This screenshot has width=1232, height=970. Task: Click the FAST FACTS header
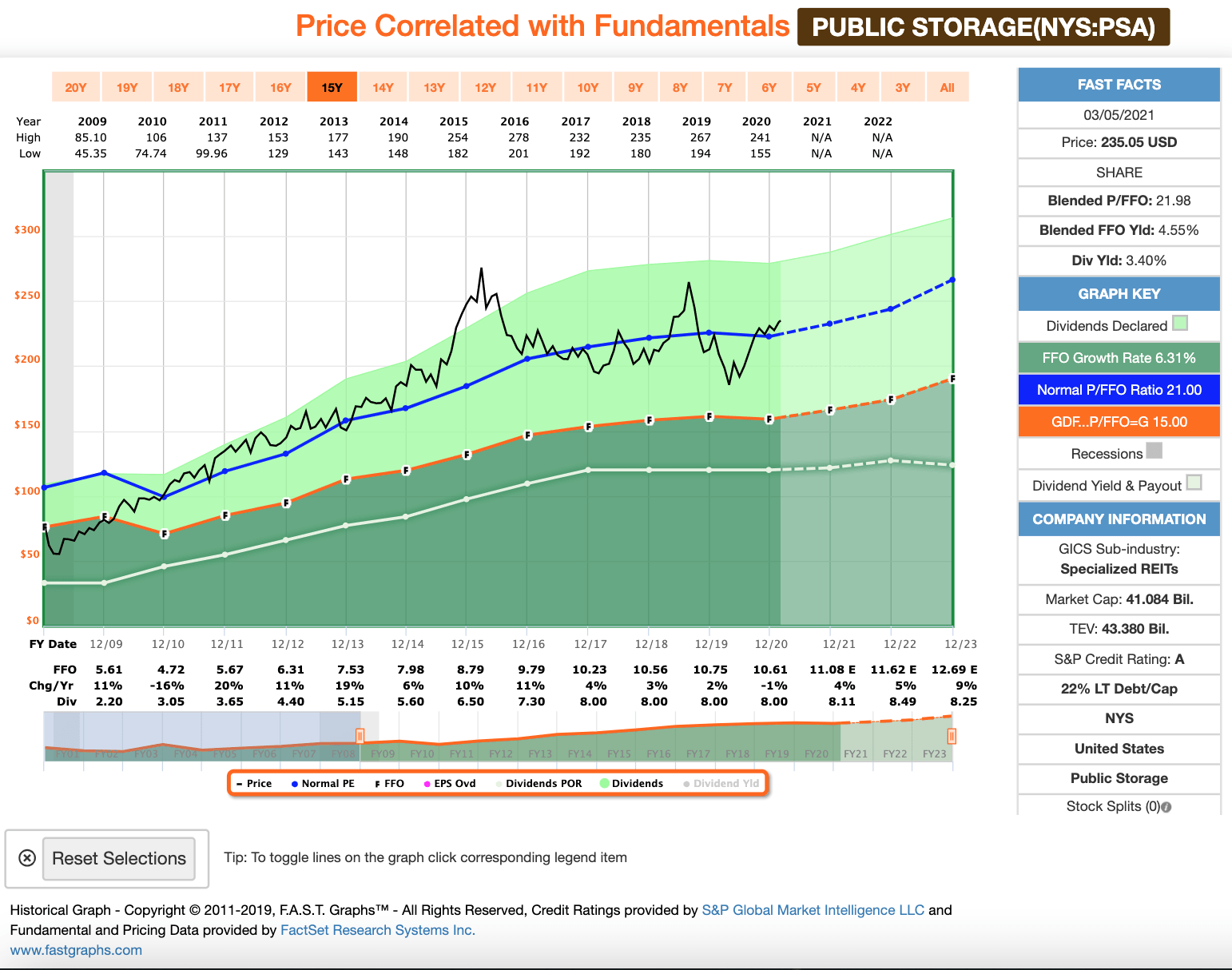1119,85
